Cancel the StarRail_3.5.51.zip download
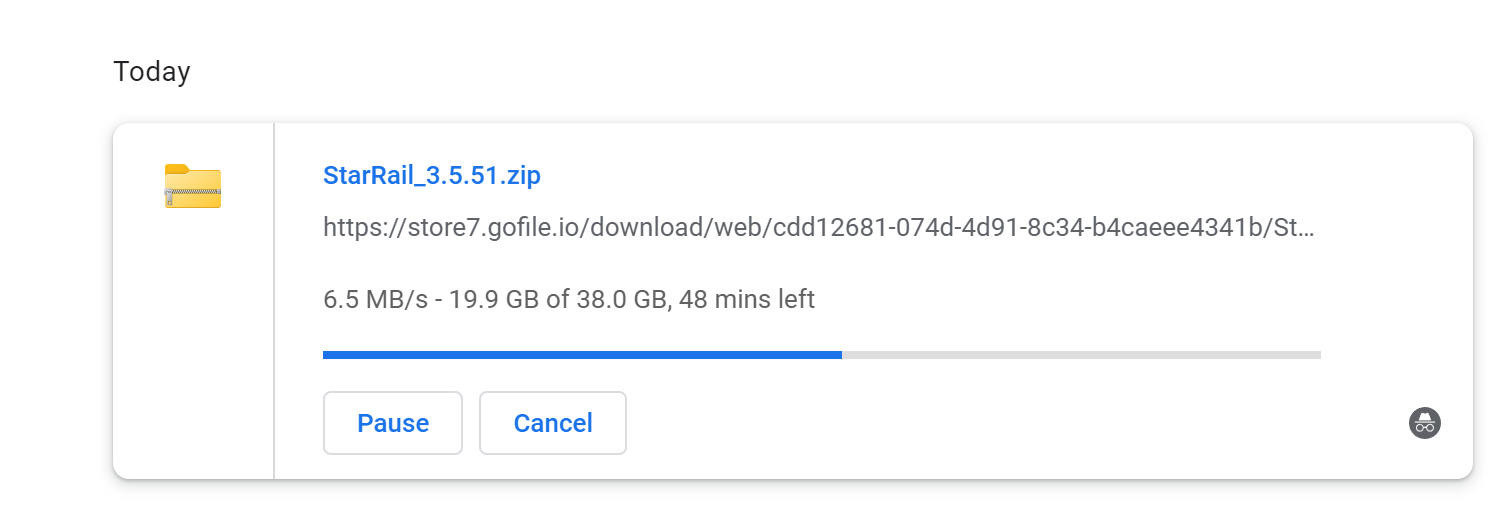The height and width of the screenshot is (522, 1504). coord(553,423)
